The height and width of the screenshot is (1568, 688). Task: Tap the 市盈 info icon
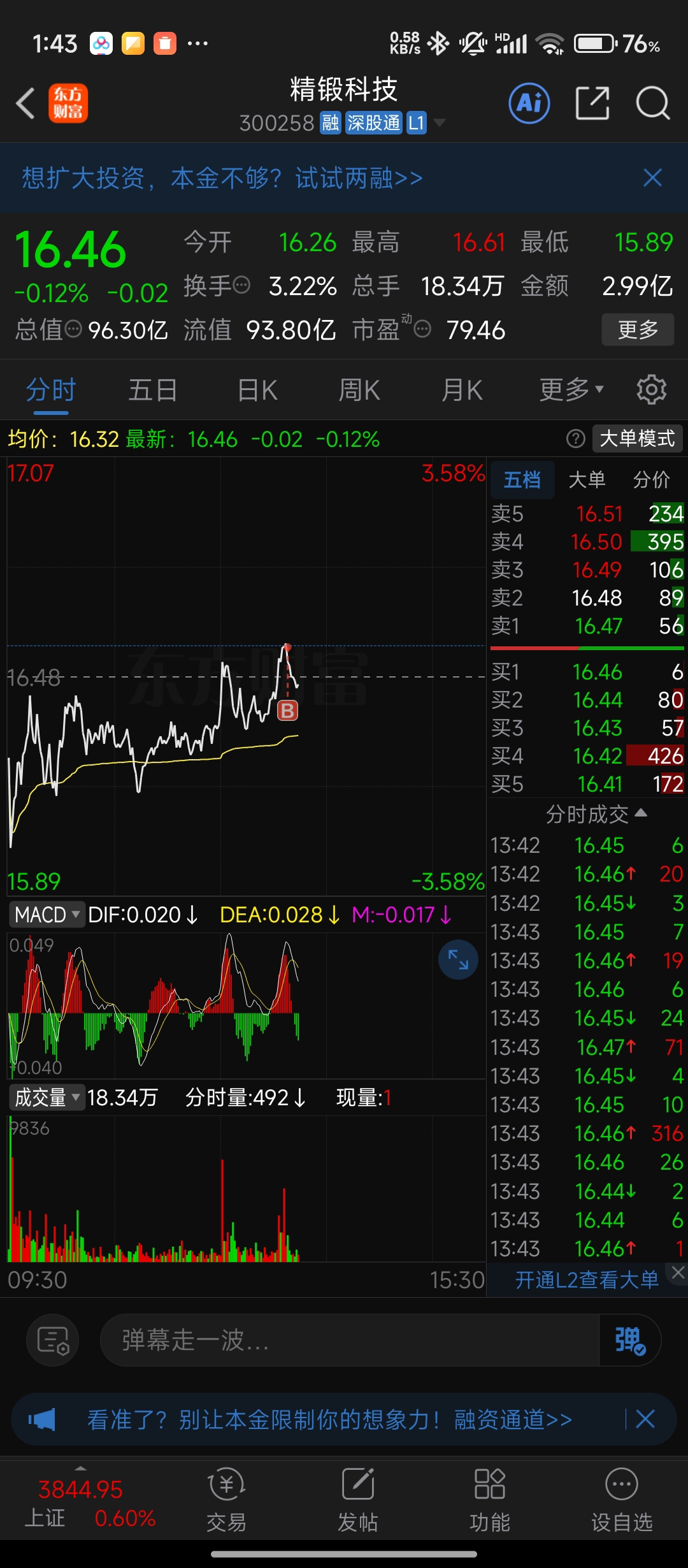point(422,329)
